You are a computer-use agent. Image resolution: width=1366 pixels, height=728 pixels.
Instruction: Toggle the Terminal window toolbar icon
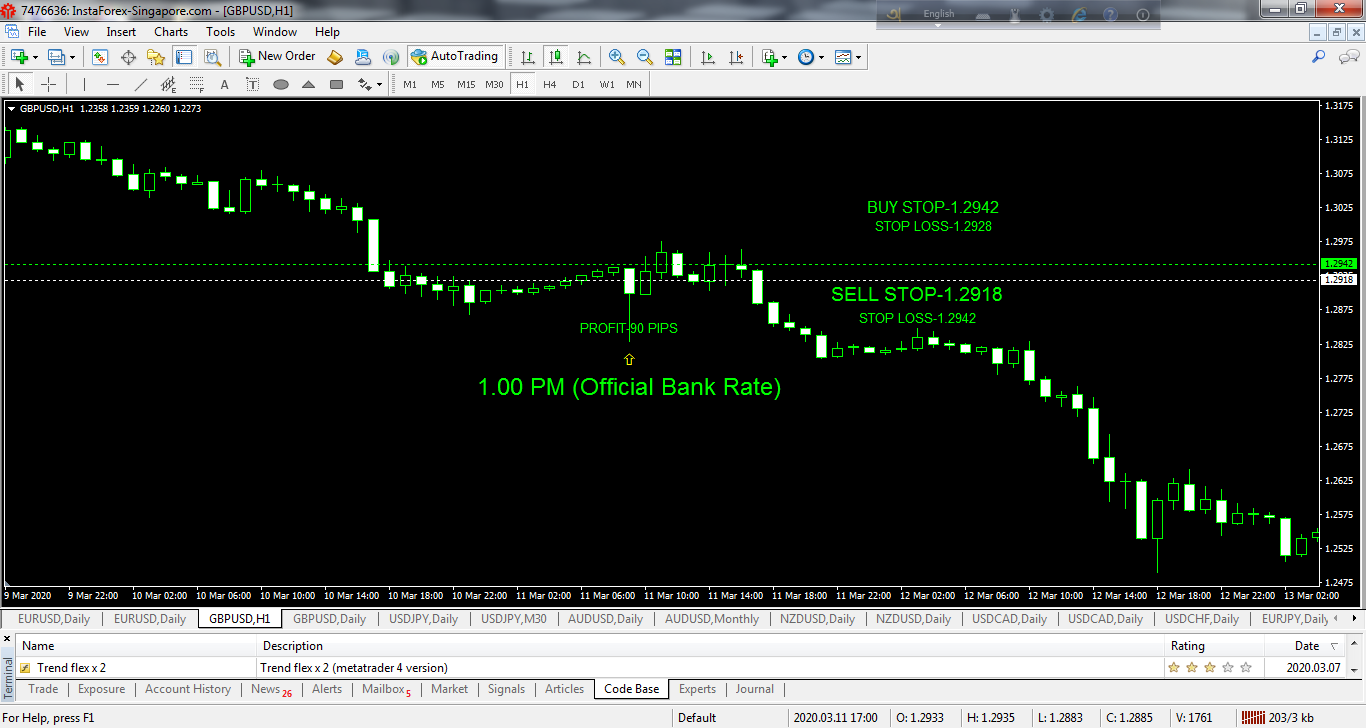(184, 57)
